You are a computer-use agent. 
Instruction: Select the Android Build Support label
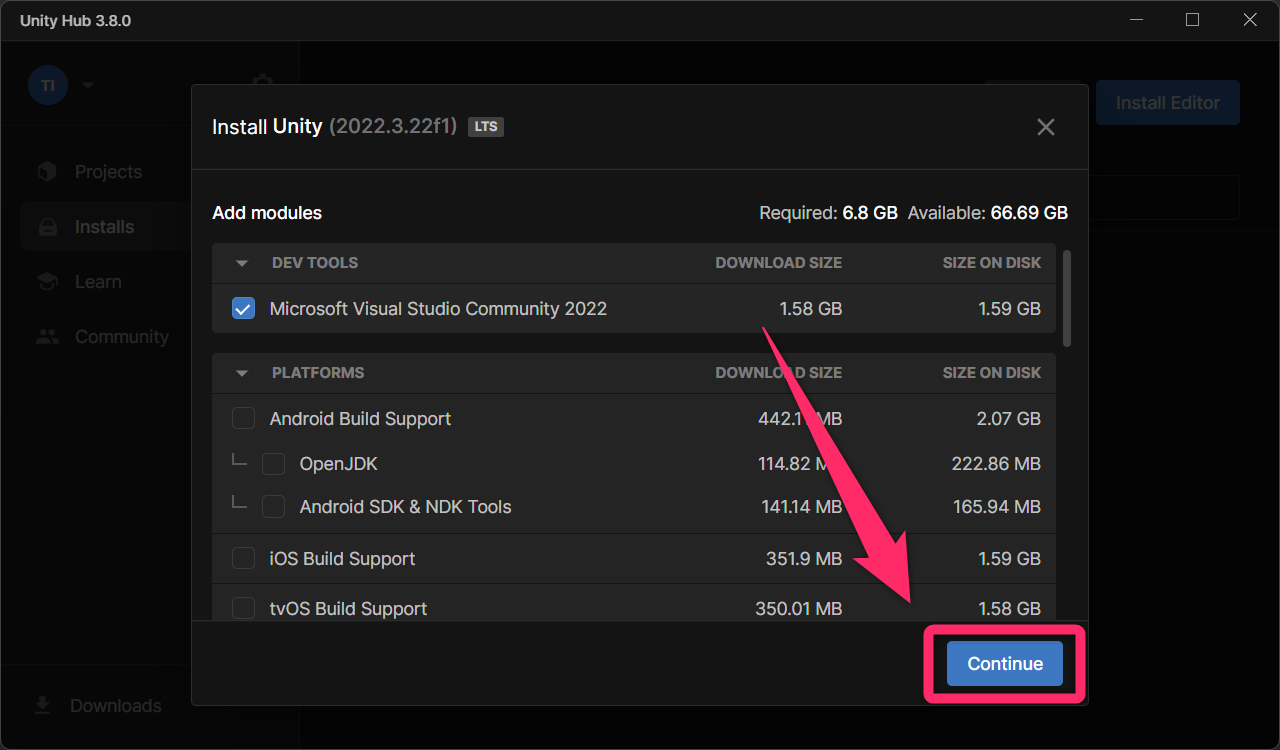360,419
